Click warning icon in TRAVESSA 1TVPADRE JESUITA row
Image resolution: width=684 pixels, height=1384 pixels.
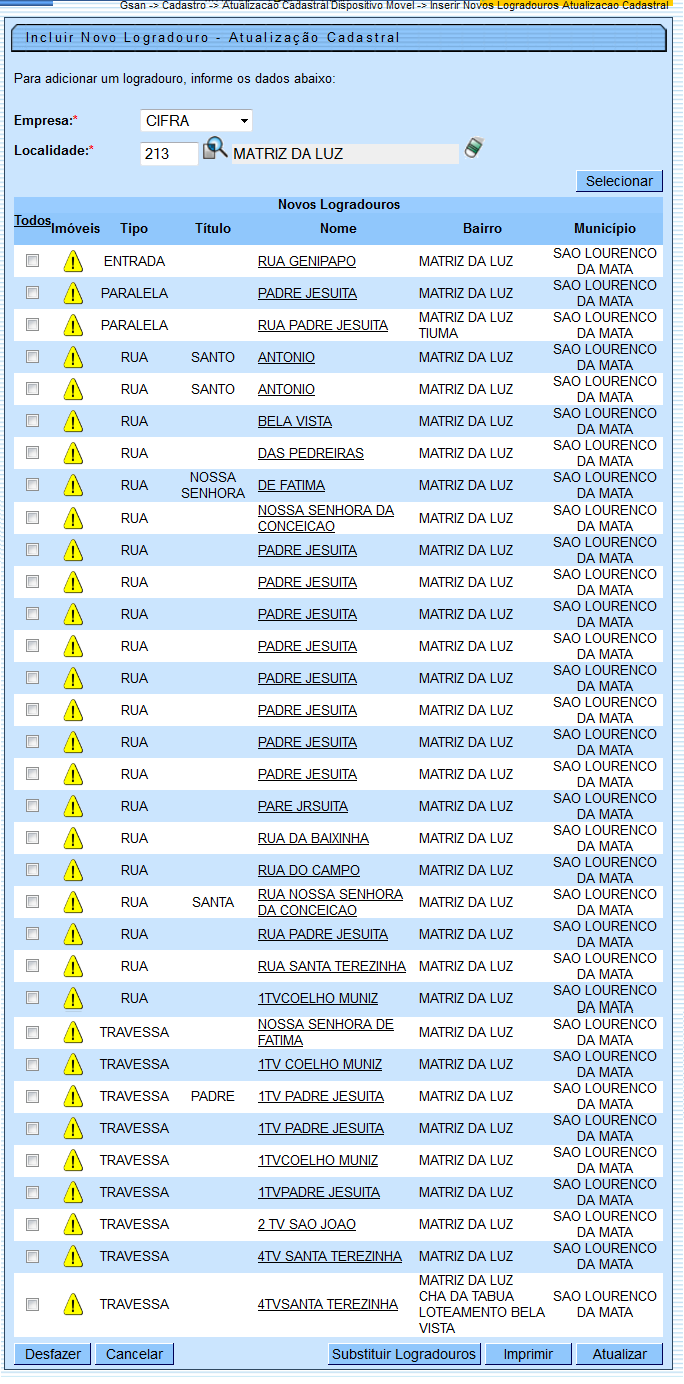(73, 1192)
